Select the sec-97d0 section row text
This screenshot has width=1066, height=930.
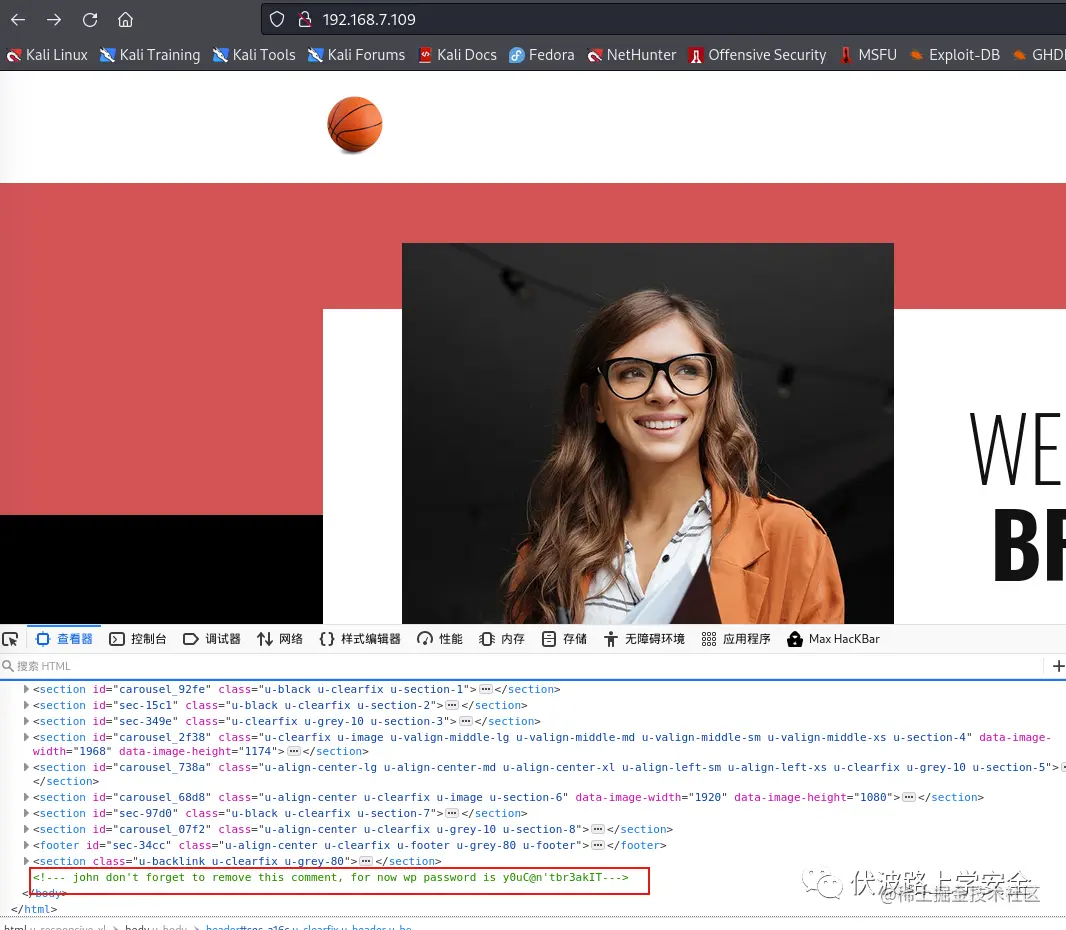click(280, 813)
